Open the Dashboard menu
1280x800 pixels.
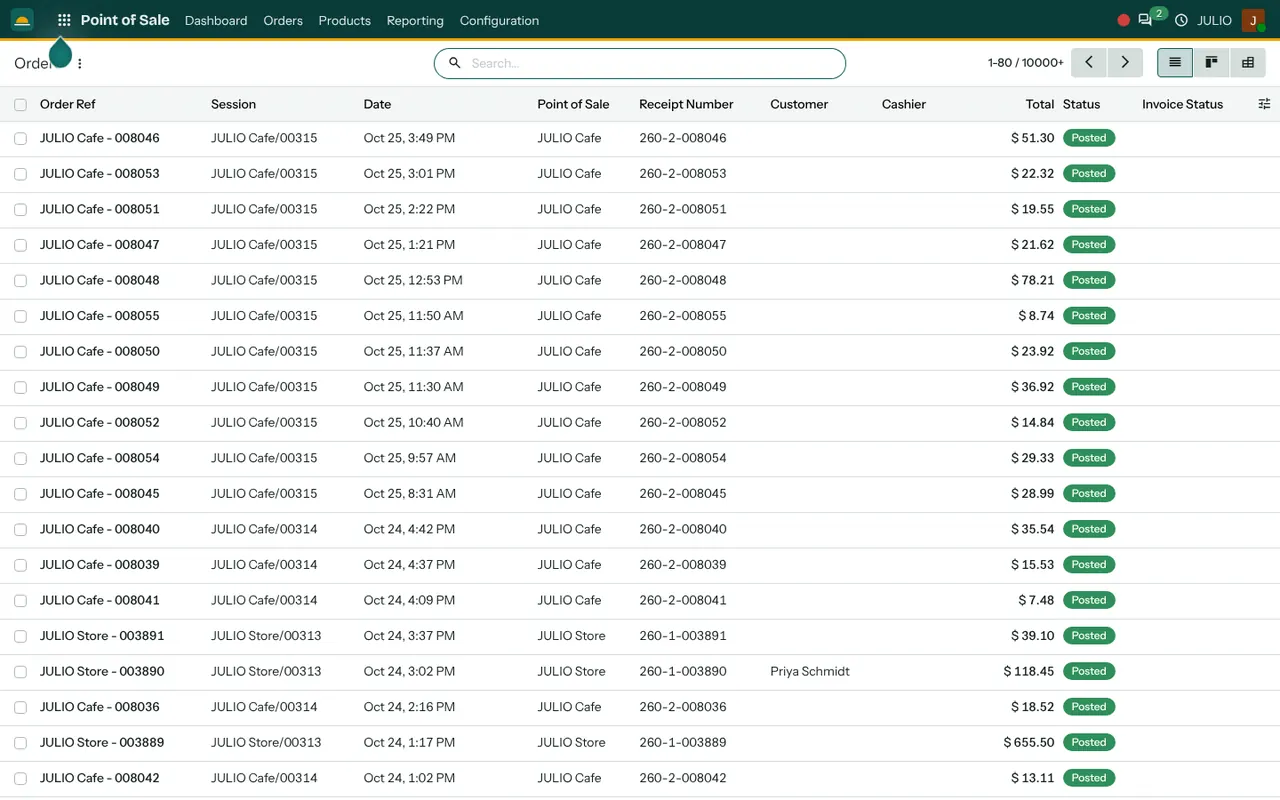(x=216, y=20)
